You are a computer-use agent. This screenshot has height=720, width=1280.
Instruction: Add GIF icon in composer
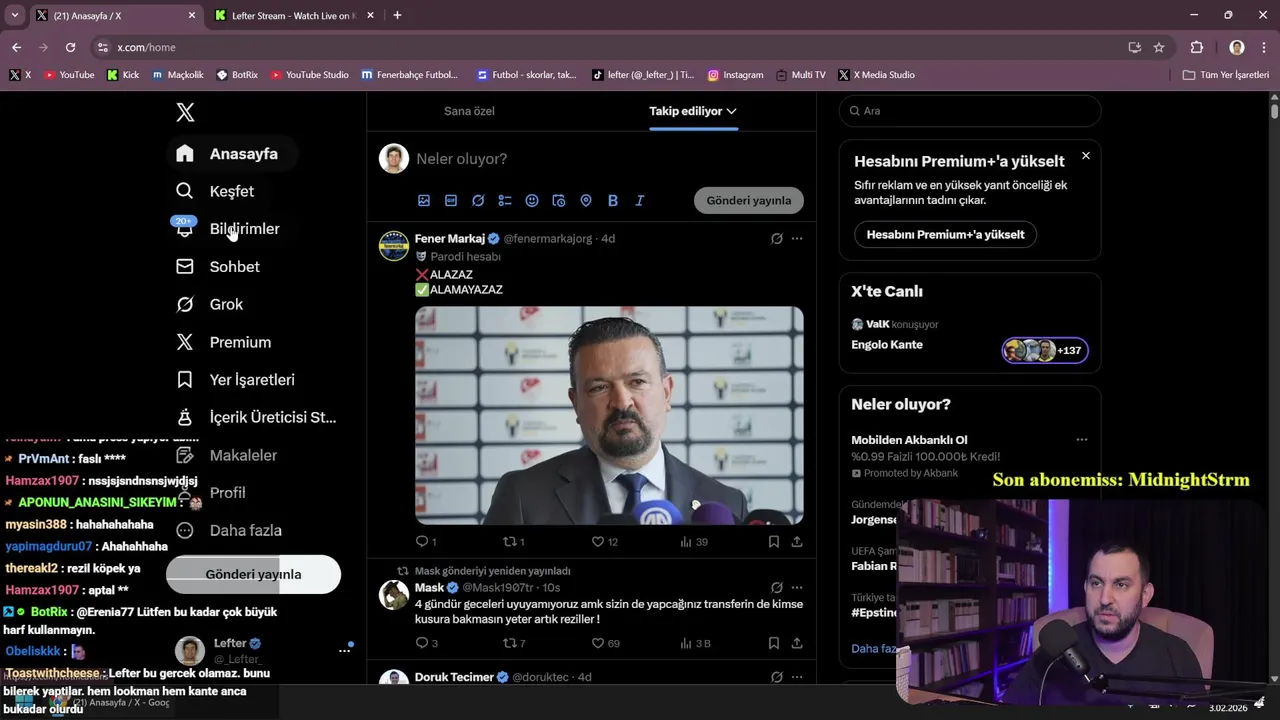(451, 201)
